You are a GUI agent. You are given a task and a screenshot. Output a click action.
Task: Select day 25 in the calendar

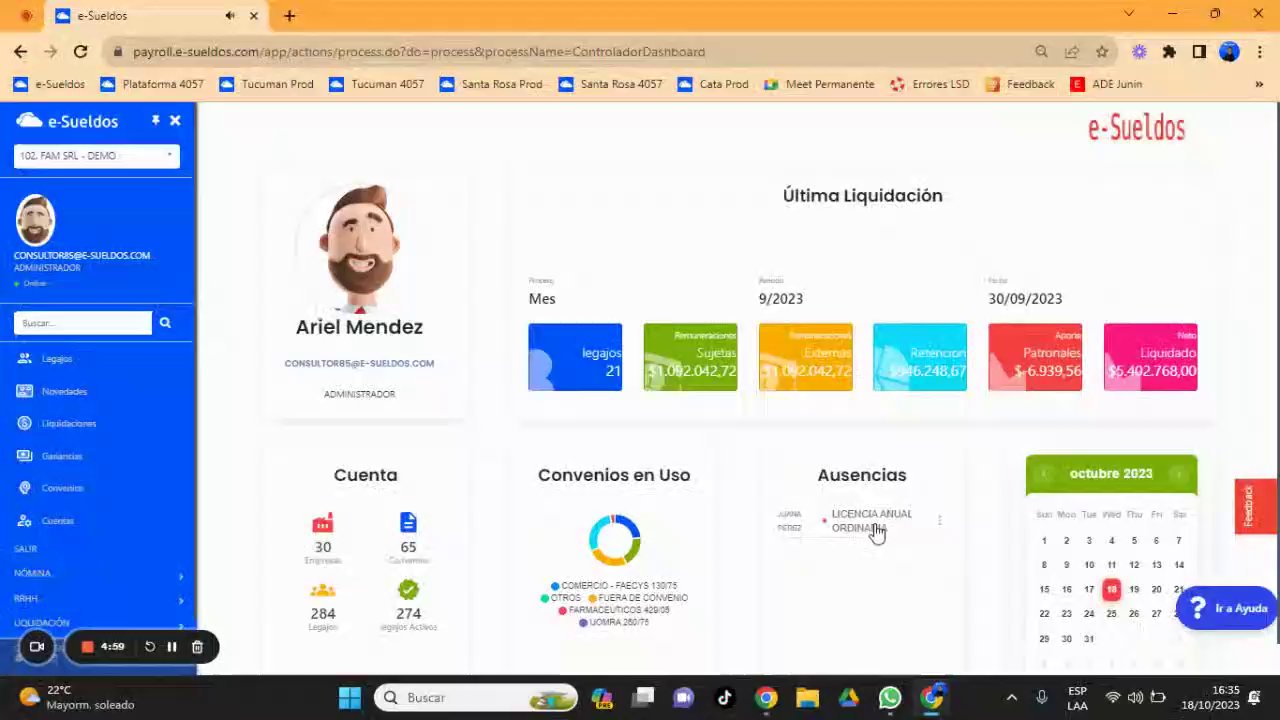click(x=1111, y=614)
